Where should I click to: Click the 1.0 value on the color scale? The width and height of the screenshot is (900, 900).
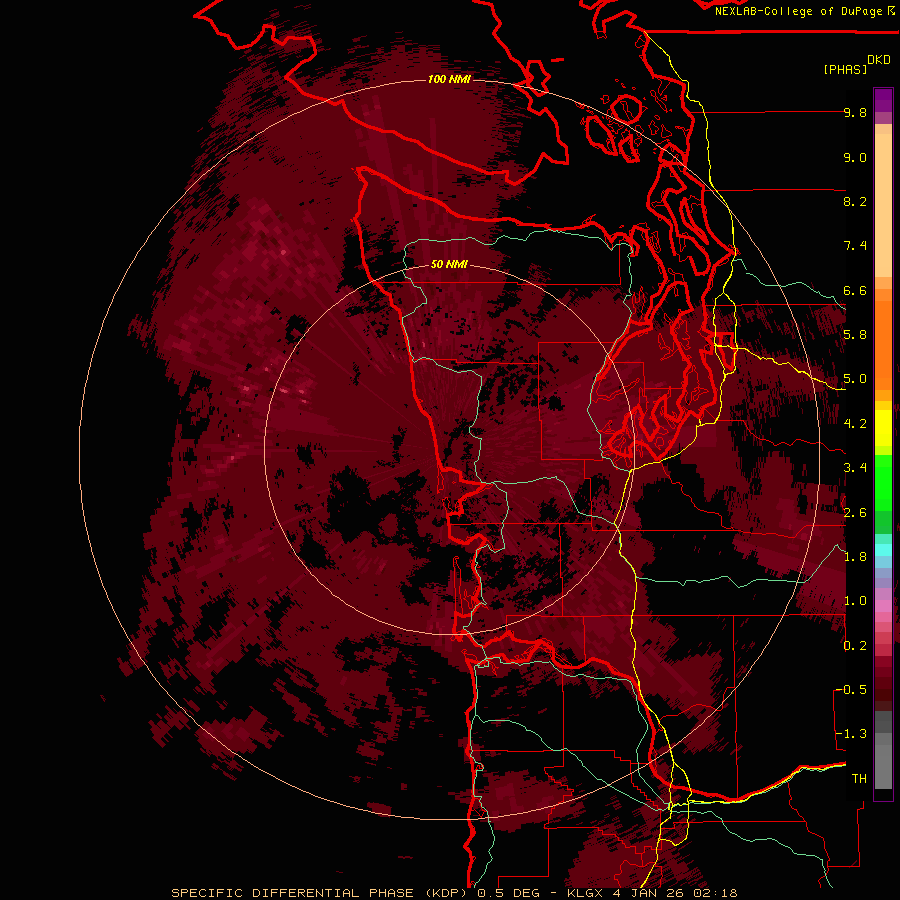[x=855, y=602]
